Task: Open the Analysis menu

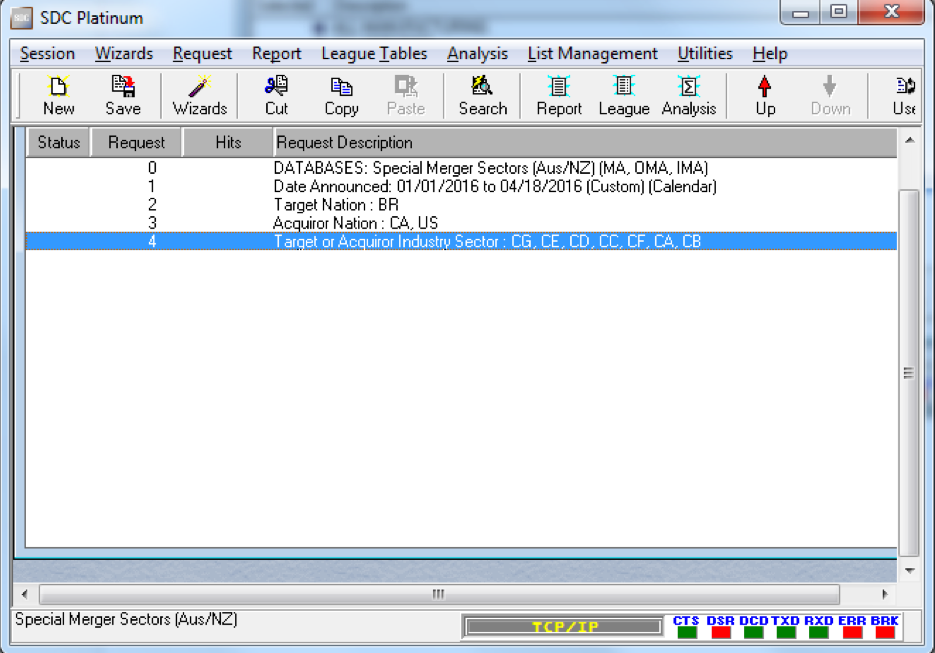Action: 477,54
